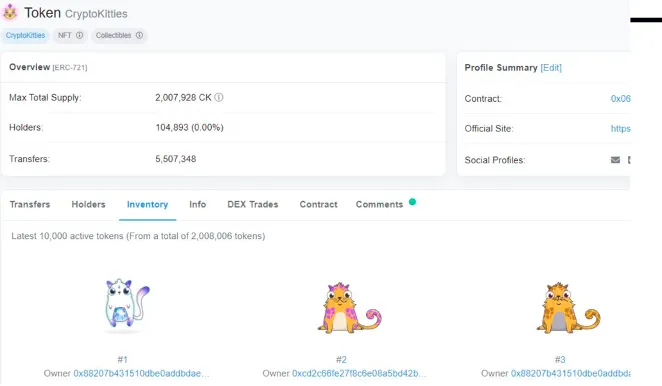Click the Max Total Supply label
The height and width of the screenshot is (386, 662).
(x=45, y=98)
